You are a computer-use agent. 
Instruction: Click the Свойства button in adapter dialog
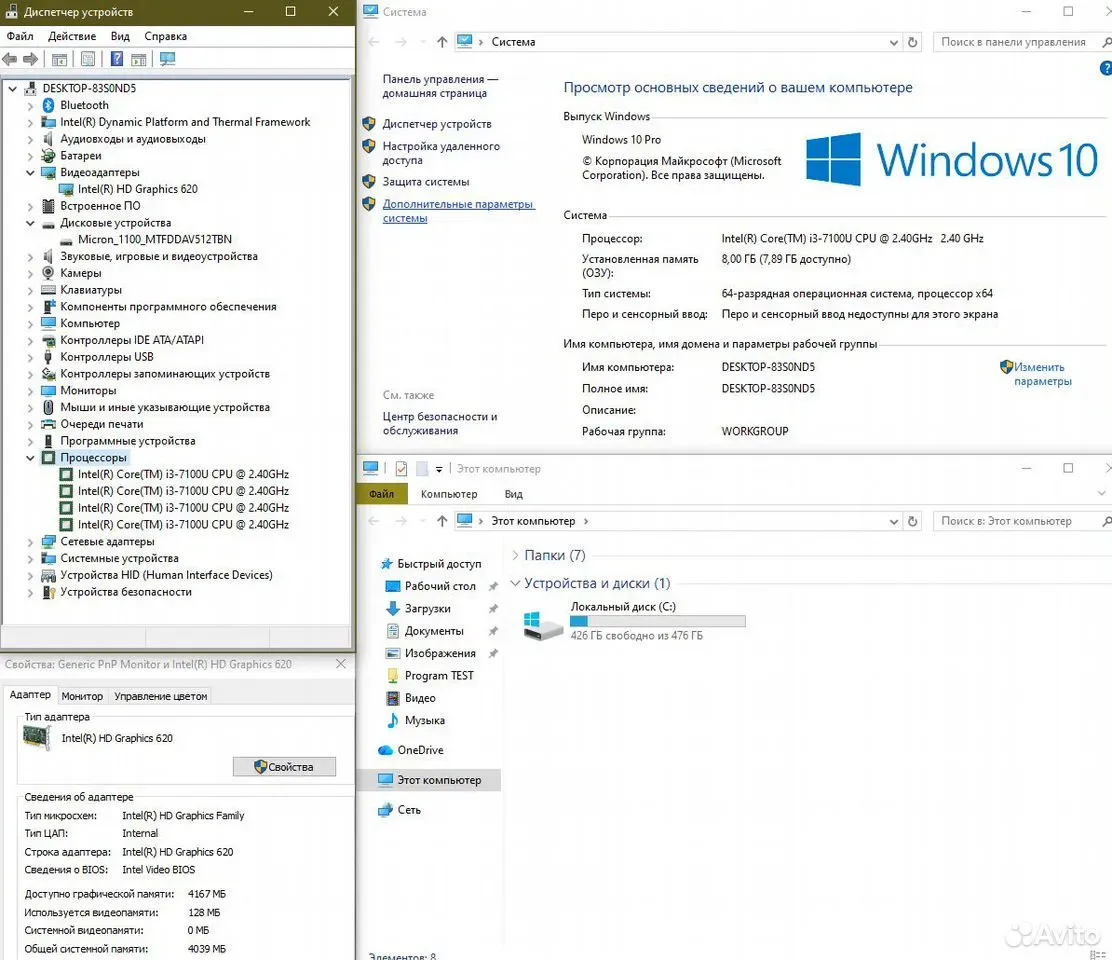(284, 767)
